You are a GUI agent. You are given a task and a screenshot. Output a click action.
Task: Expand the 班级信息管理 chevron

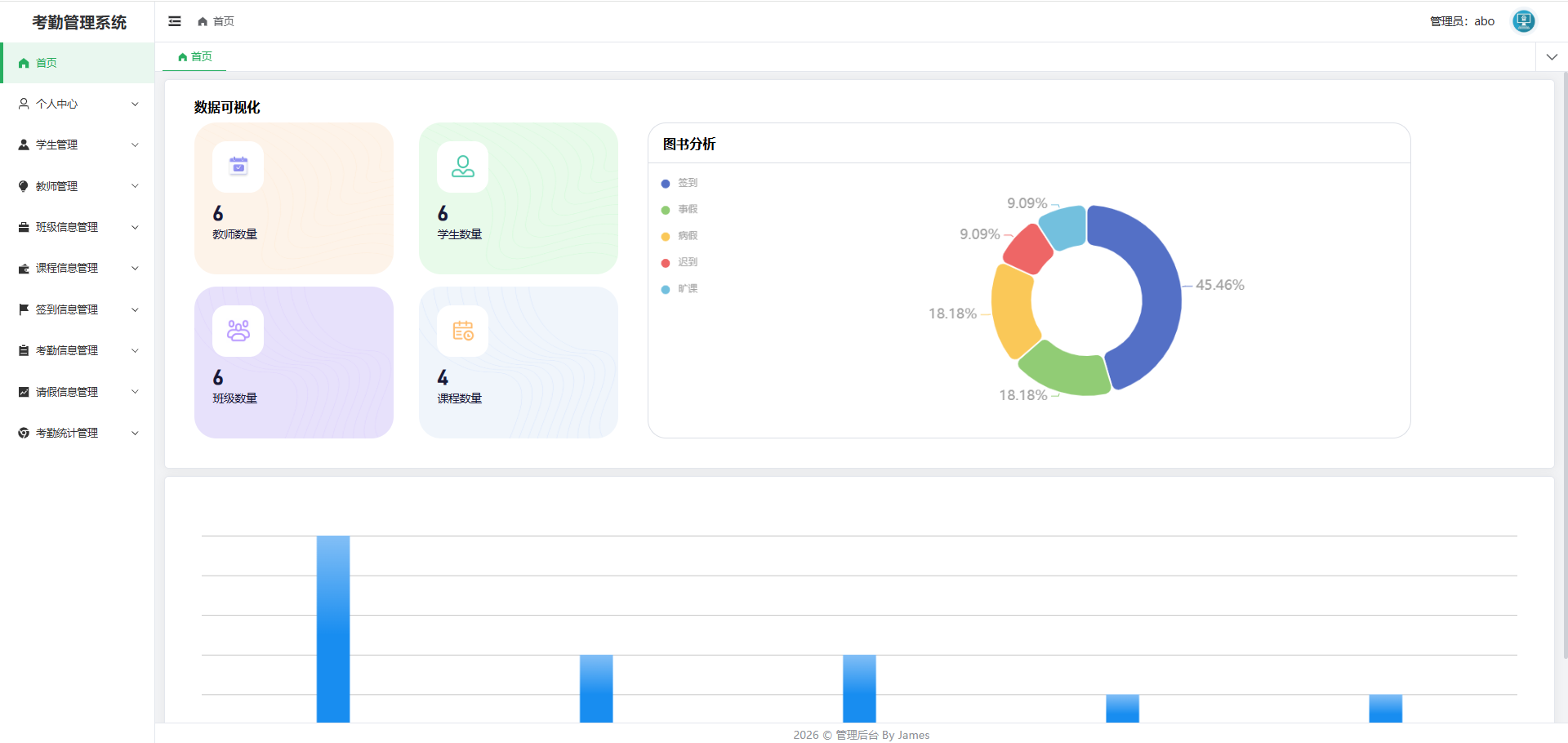tap(135, 227)
